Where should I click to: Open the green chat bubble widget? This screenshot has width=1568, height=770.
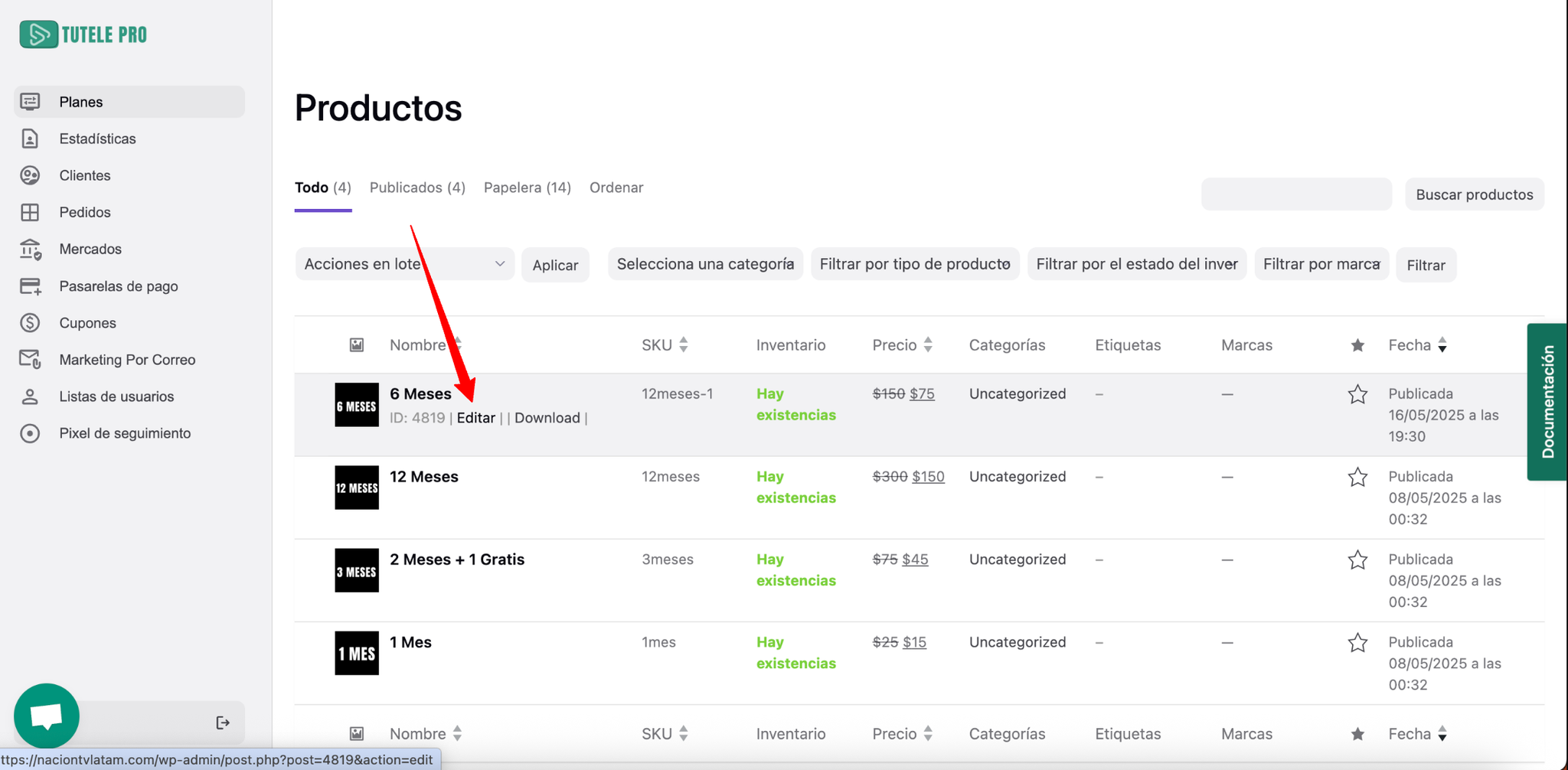47,716
